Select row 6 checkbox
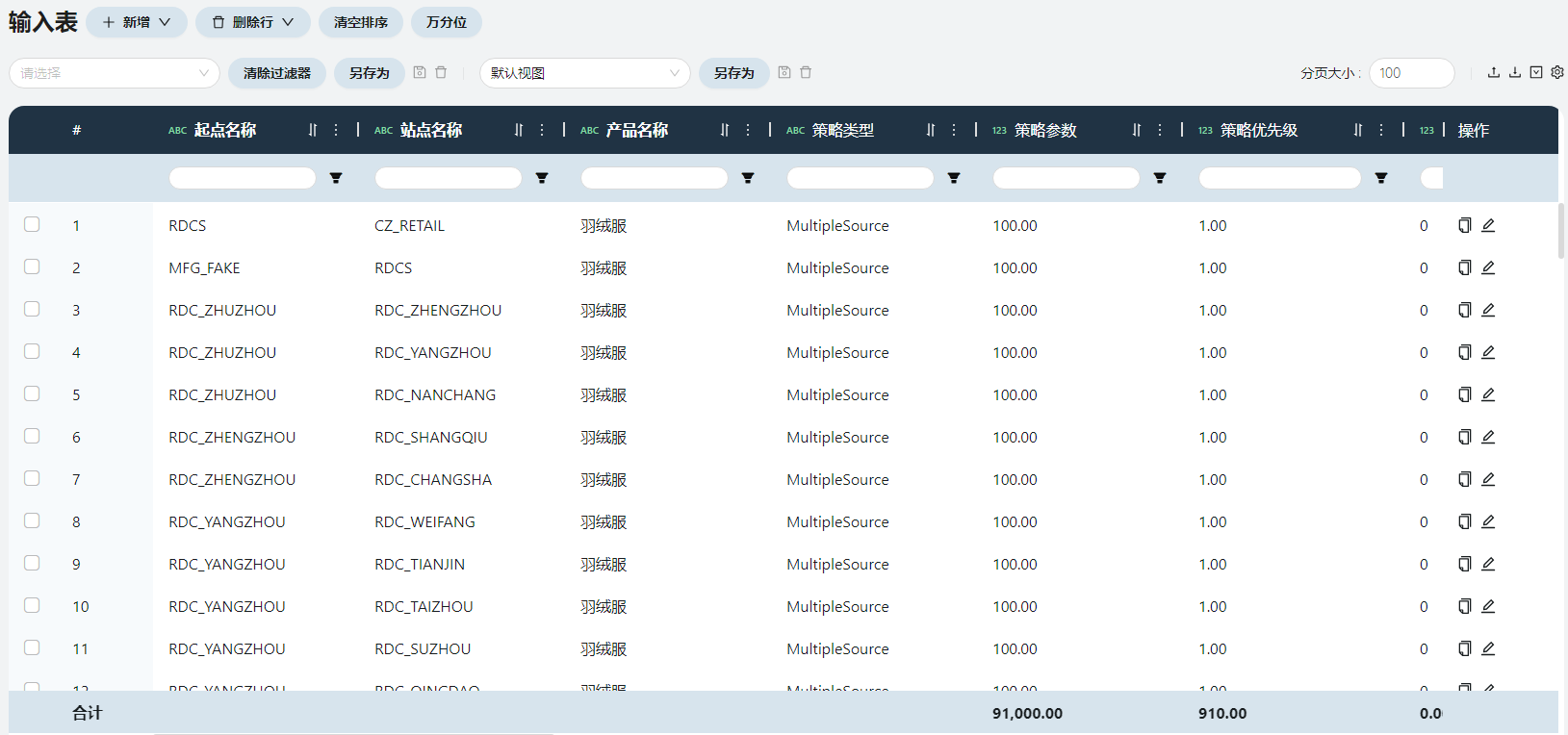Screen dimensions: 1568x735 pos(32,436)
